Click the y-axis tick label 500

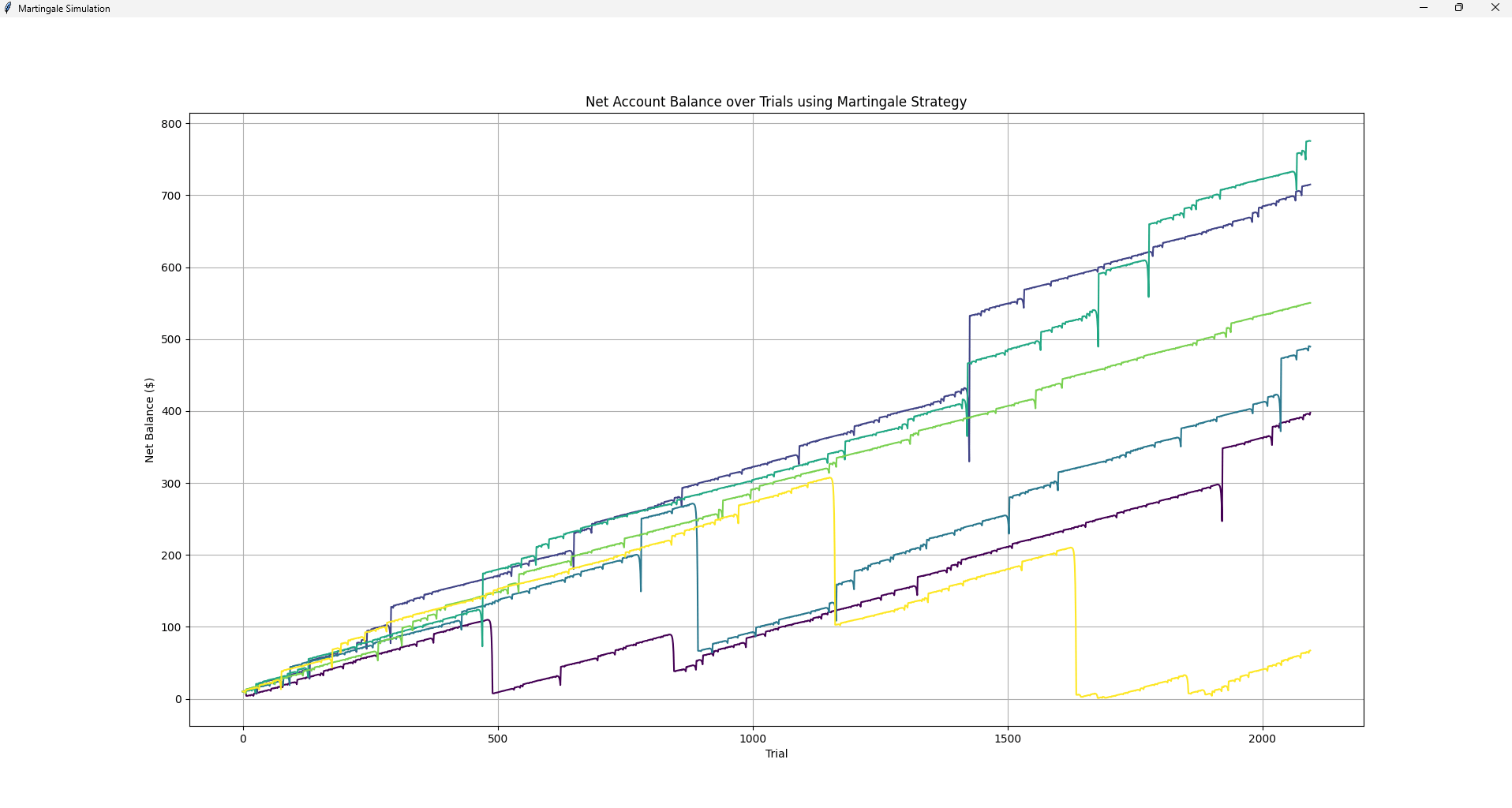pos(171,339)
